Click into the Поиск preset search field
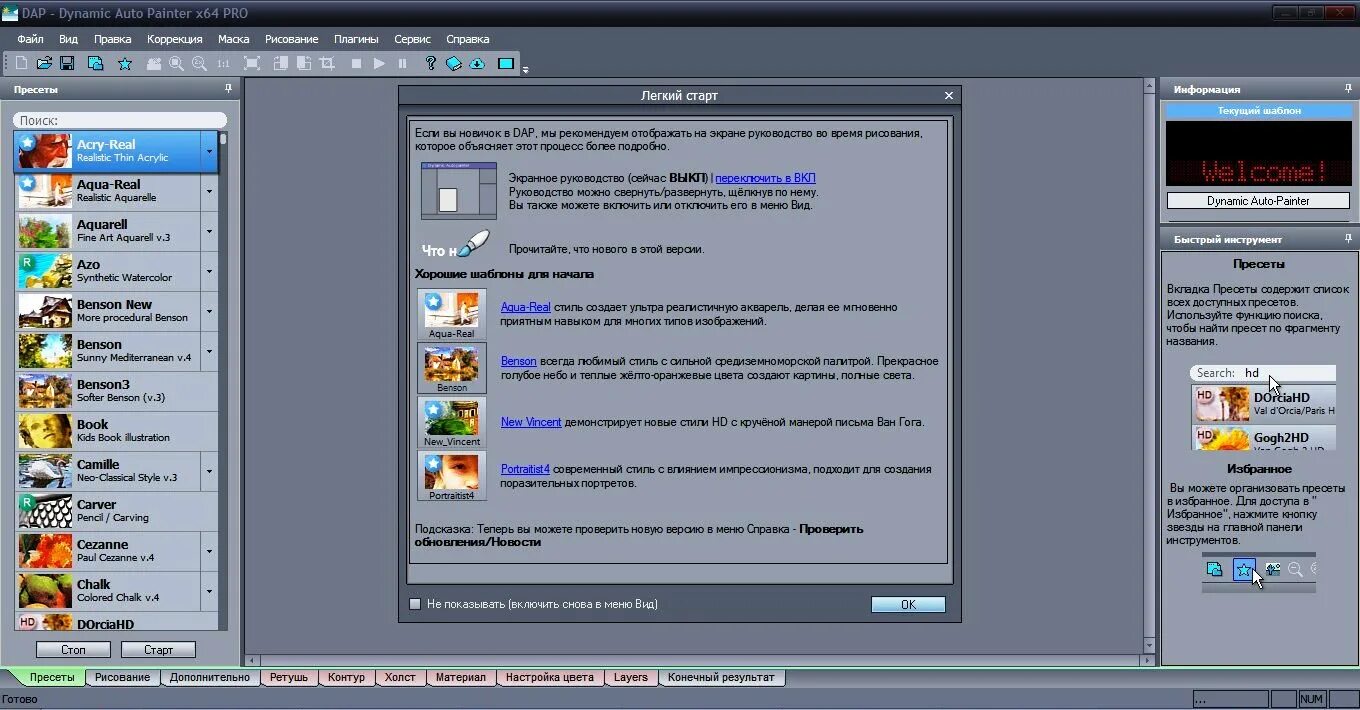Viewport: 1360px width, 710px height. coord(119,120)
